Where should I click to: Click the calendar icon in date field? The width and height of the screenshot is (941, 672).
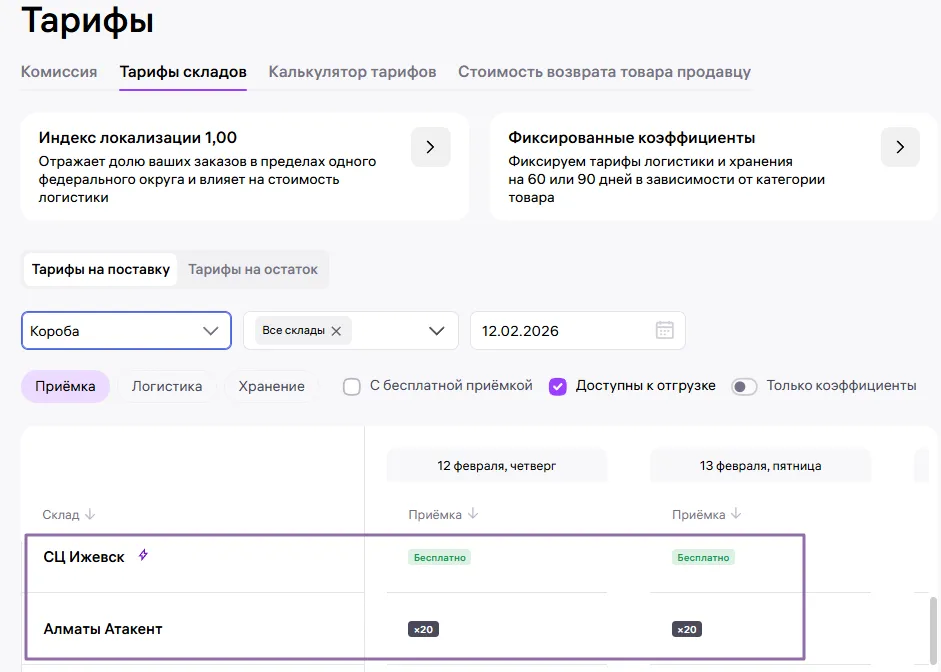[x=664, y=330]
